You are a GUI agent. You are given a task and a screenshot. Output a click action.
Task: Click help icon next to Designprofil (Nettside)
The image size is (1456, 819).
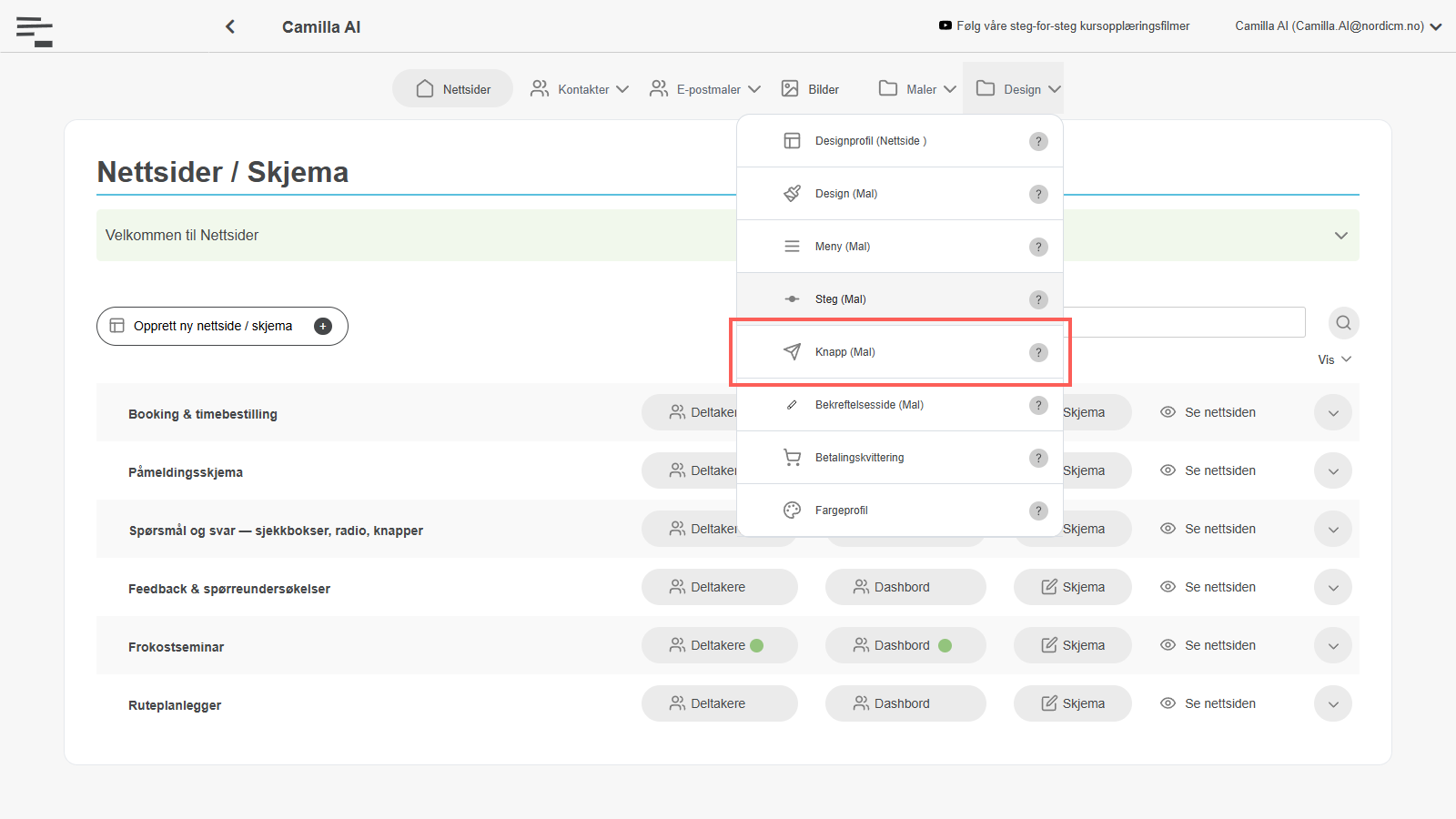(1038, 141)
